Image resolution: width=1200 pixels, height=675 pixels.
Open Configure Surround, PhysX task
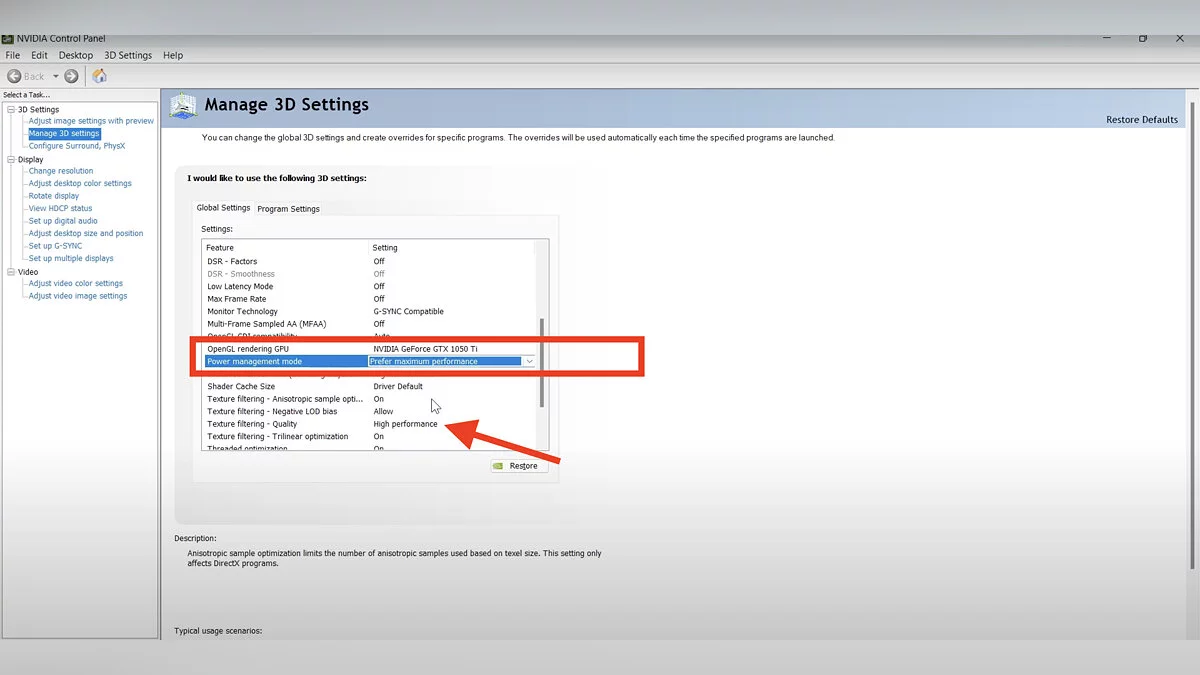pos(77,146)
